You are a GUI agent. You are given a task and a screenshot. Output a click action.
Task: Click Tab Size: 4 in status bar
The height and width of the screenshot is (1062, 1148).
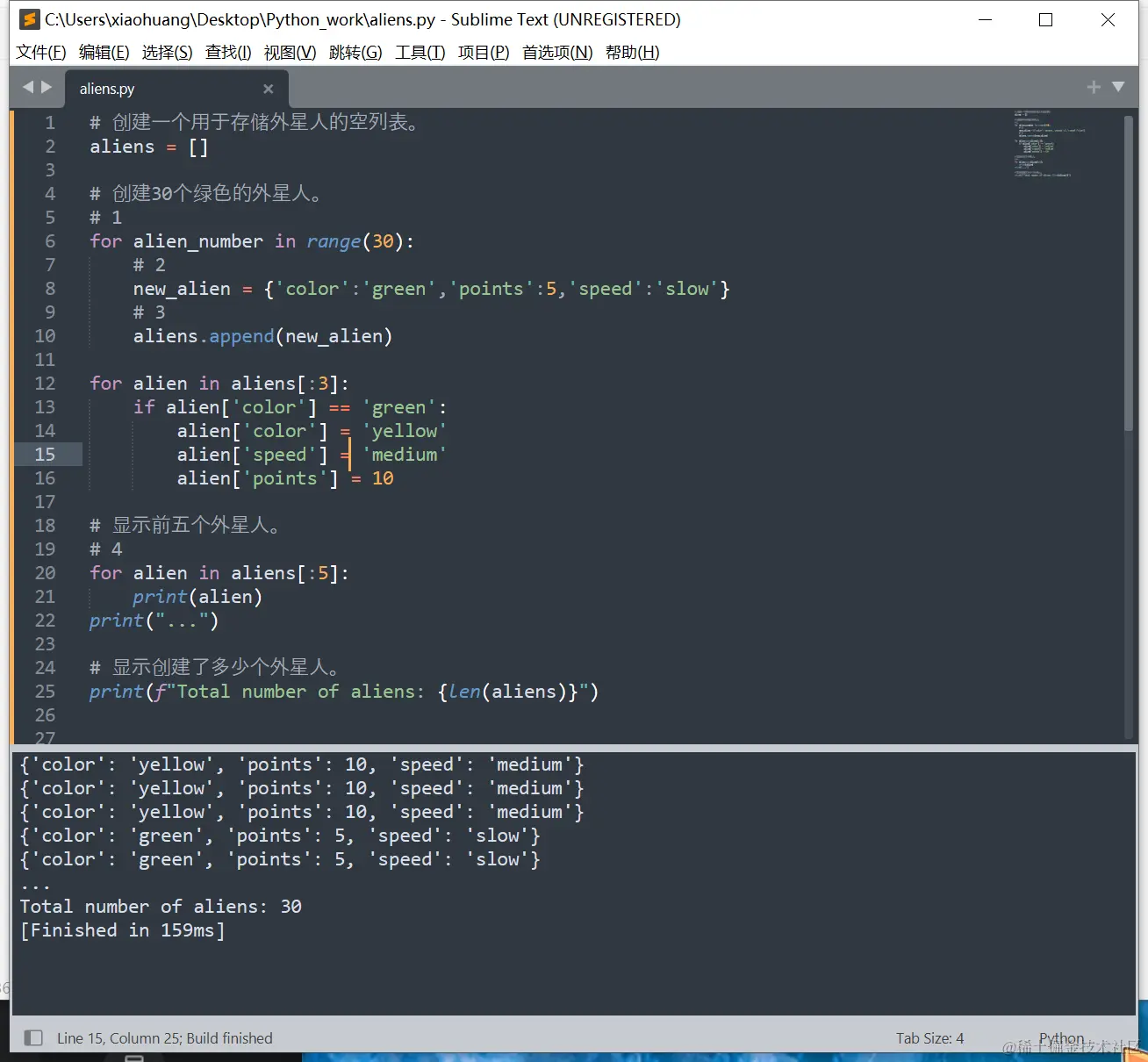coord(929,1037)
